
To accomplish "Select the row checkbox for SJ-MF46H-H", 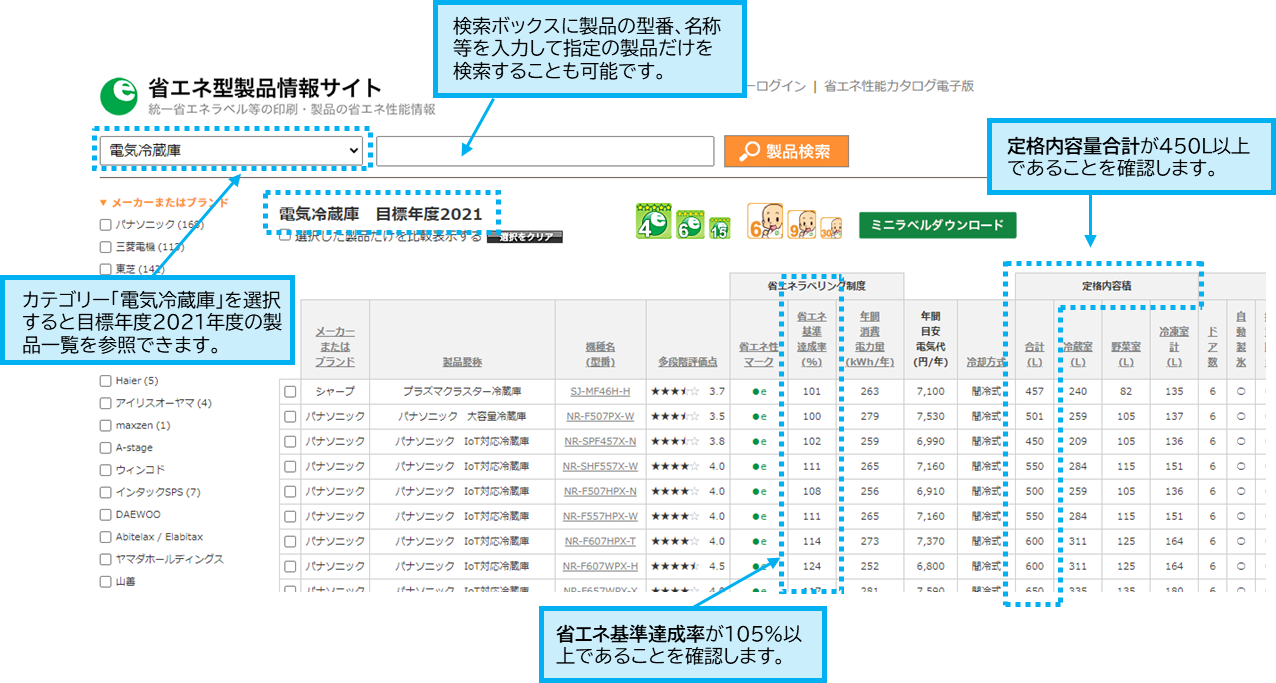I will click(x=290, y=392).
